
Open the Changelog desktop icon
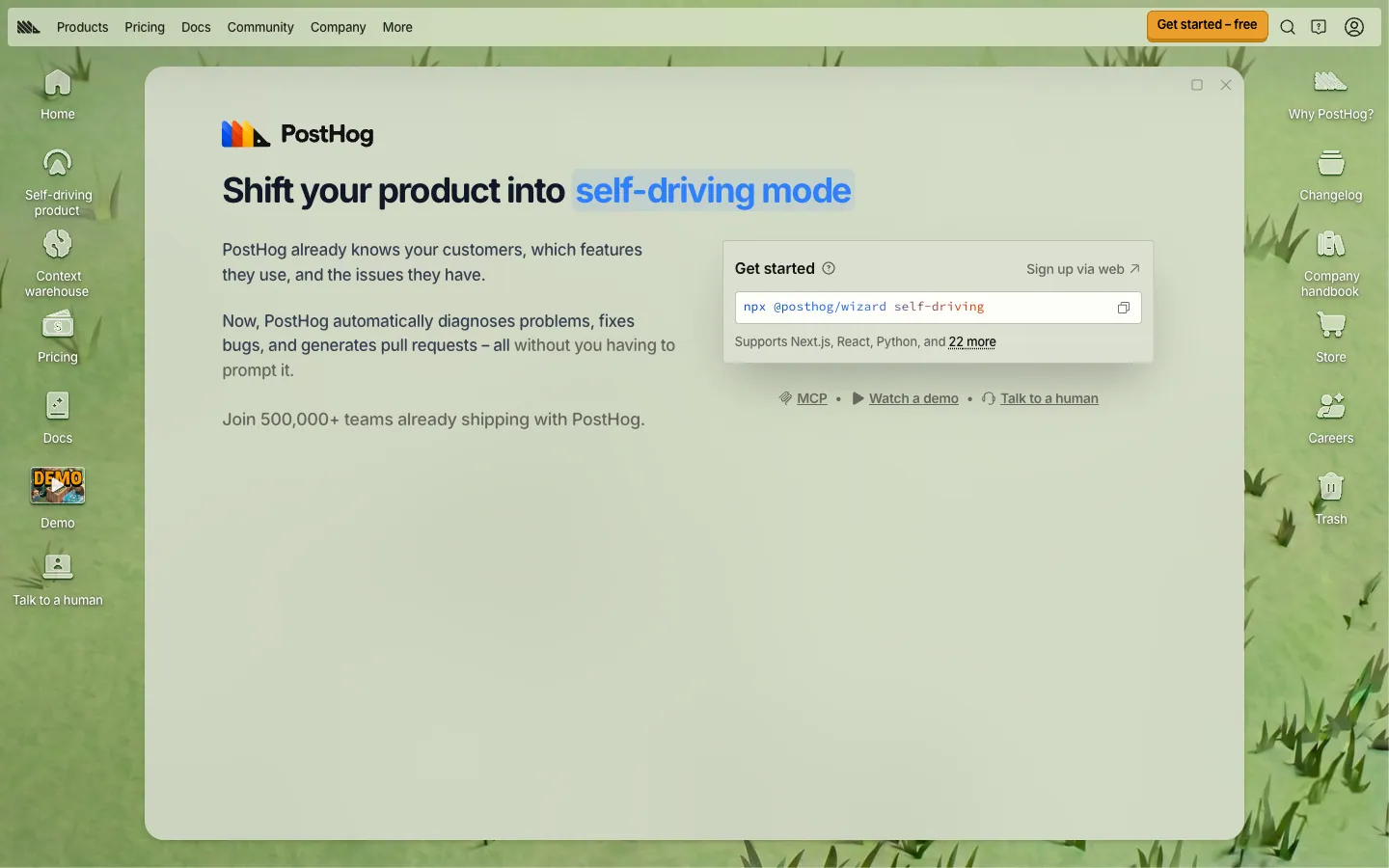pos(1331,175)
